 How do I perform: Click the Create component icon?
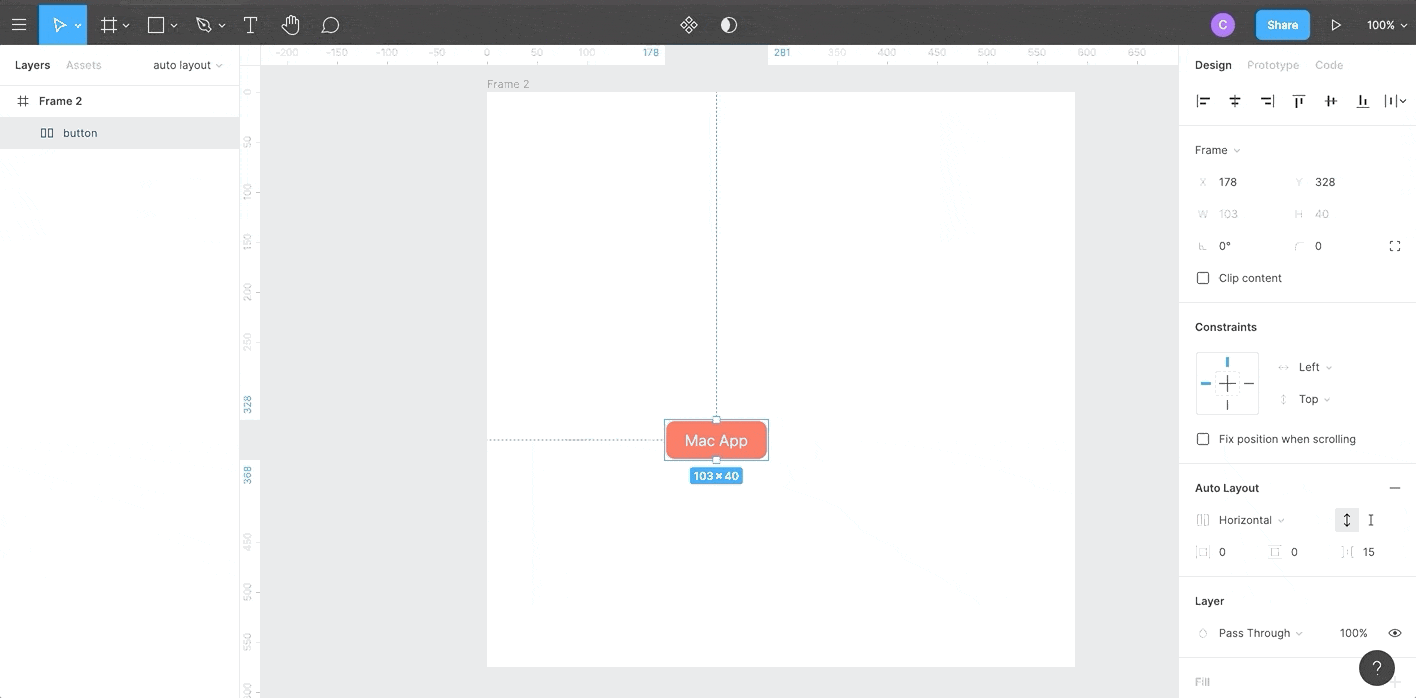[689, 25]
